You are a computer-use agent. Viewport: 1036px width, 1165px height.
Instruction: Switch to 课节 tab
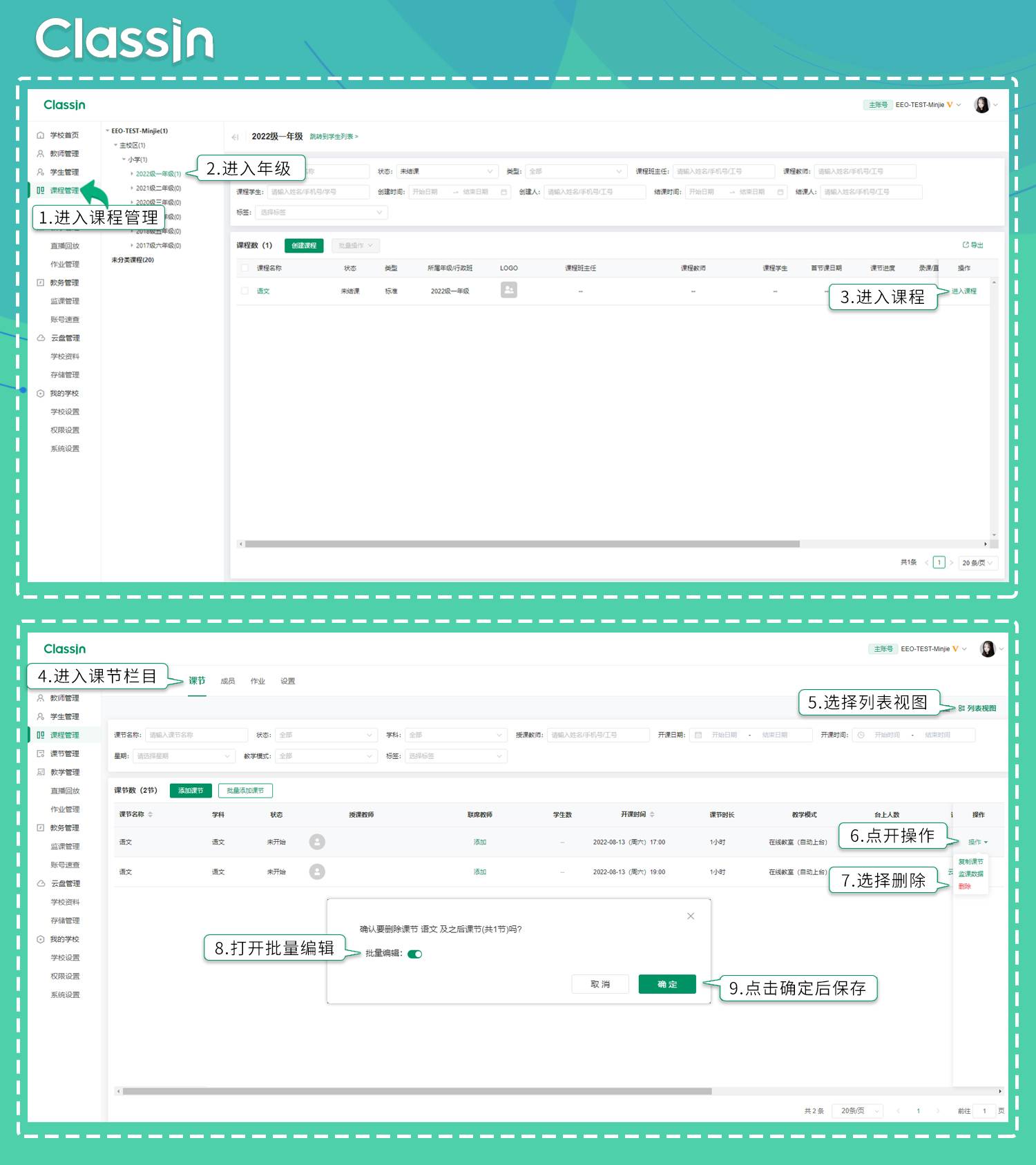click(x=197, y=681)
